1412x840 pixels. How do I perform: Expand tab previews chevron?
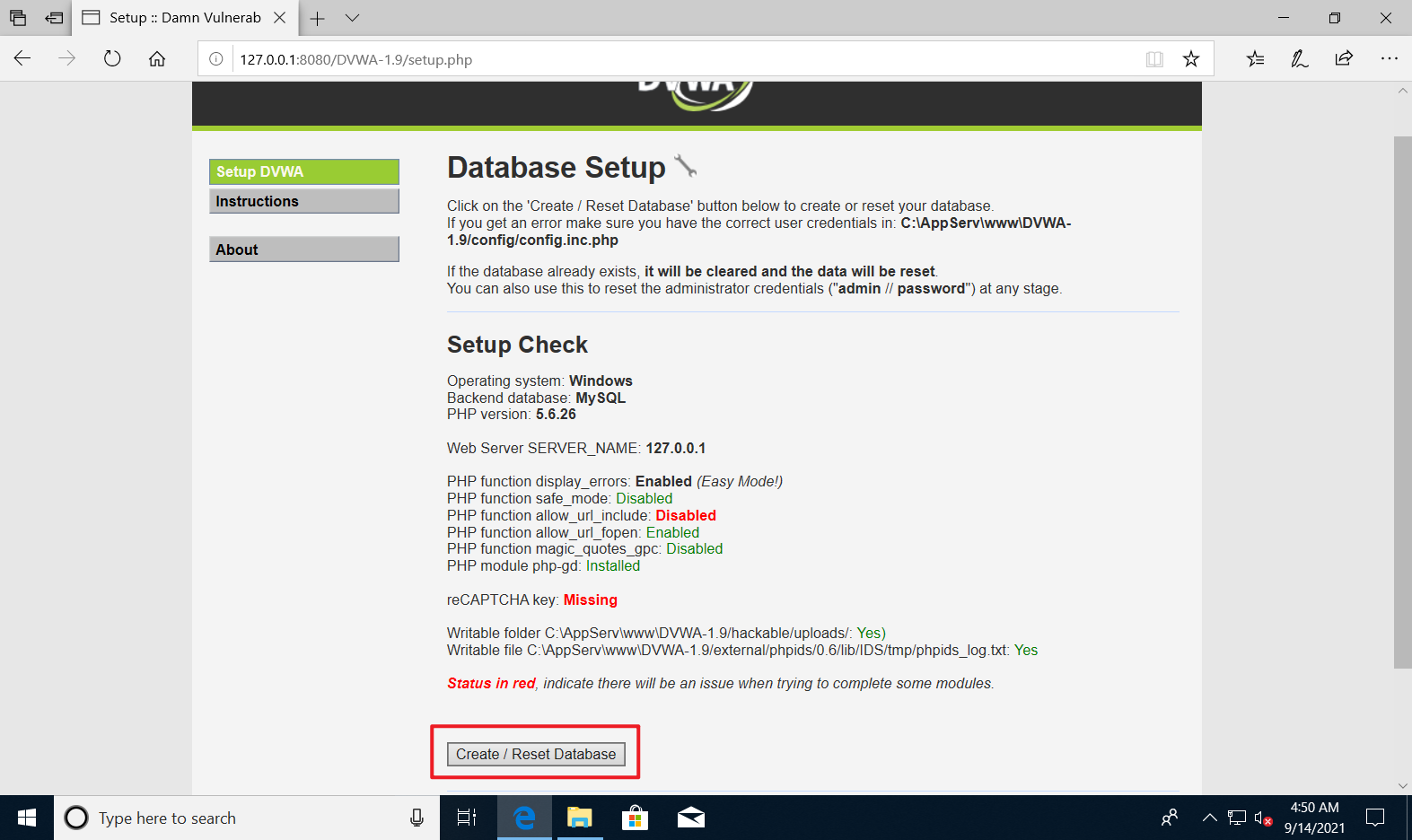tap(353, 18)
